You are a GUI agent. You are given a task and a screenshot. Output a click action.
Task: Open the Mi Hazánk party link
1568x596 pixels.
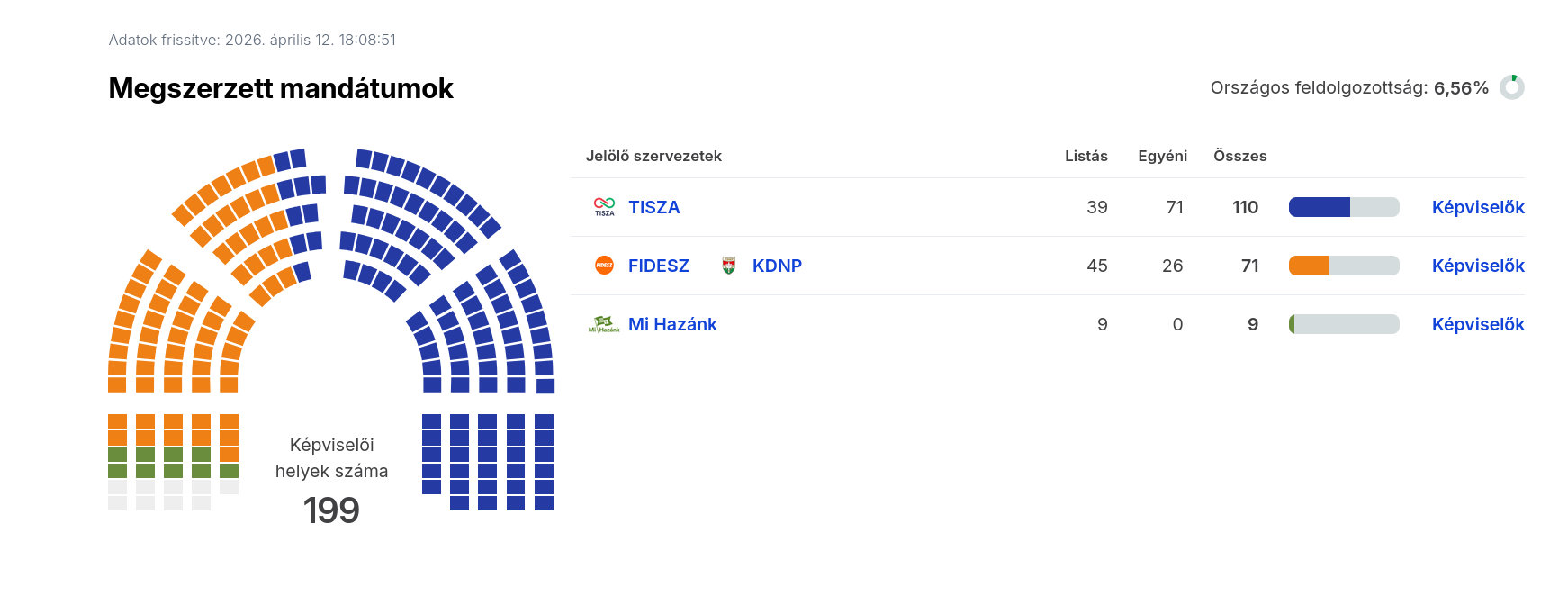672,324
